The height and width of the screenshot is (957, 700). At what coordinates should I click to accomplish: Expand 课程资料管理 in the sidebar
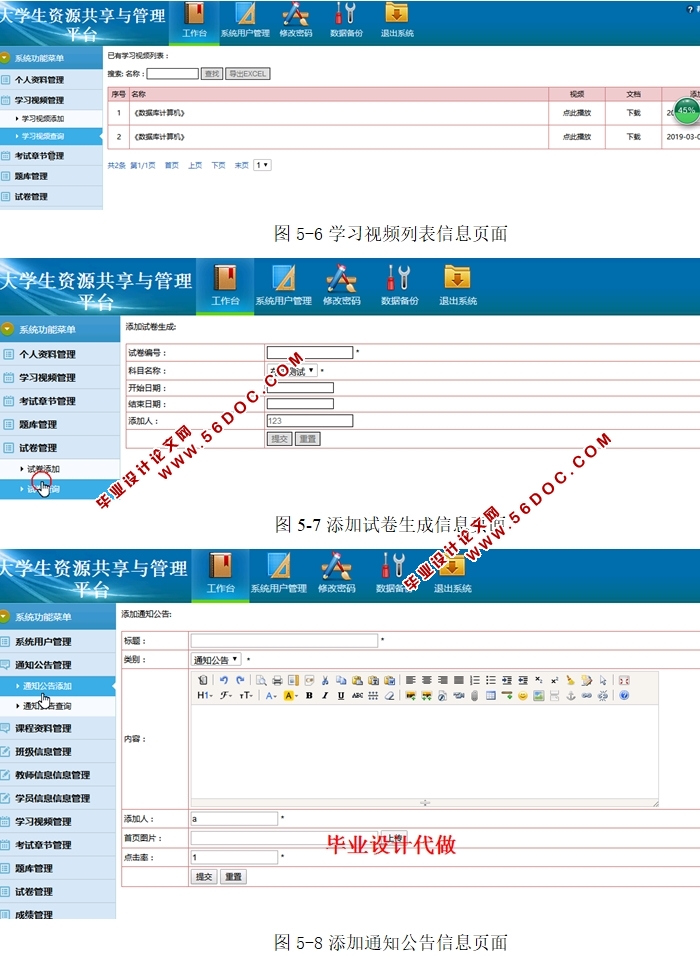point(43,728)
